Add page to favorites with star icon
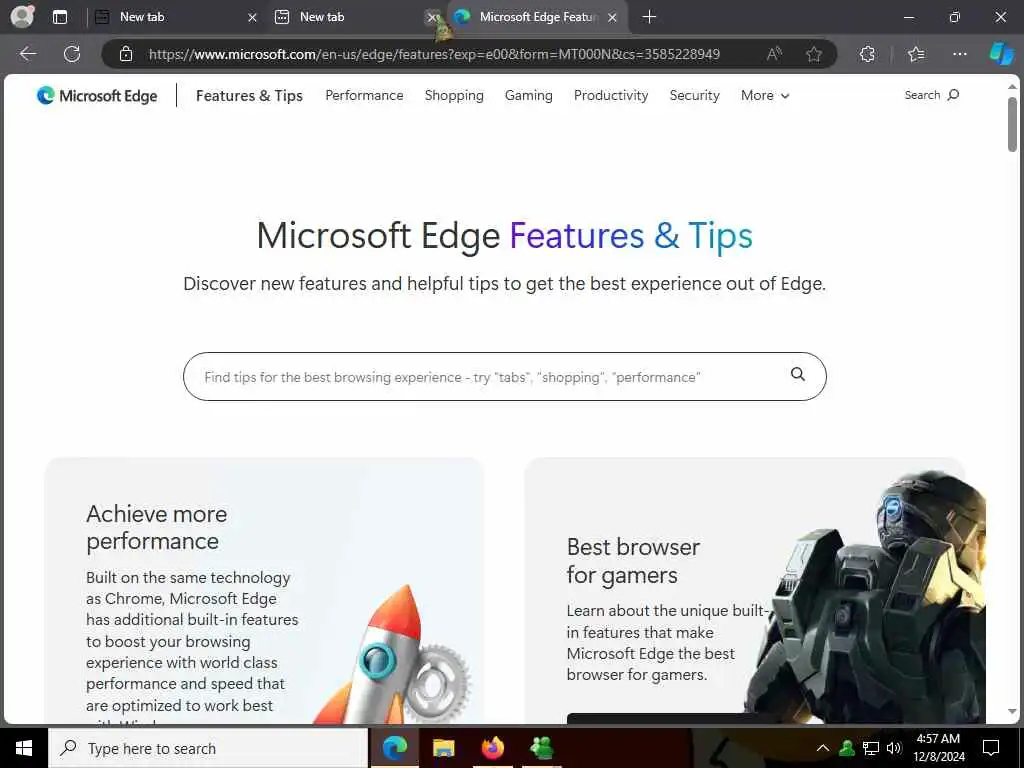1024x768 pixels. tap(814, 54)
